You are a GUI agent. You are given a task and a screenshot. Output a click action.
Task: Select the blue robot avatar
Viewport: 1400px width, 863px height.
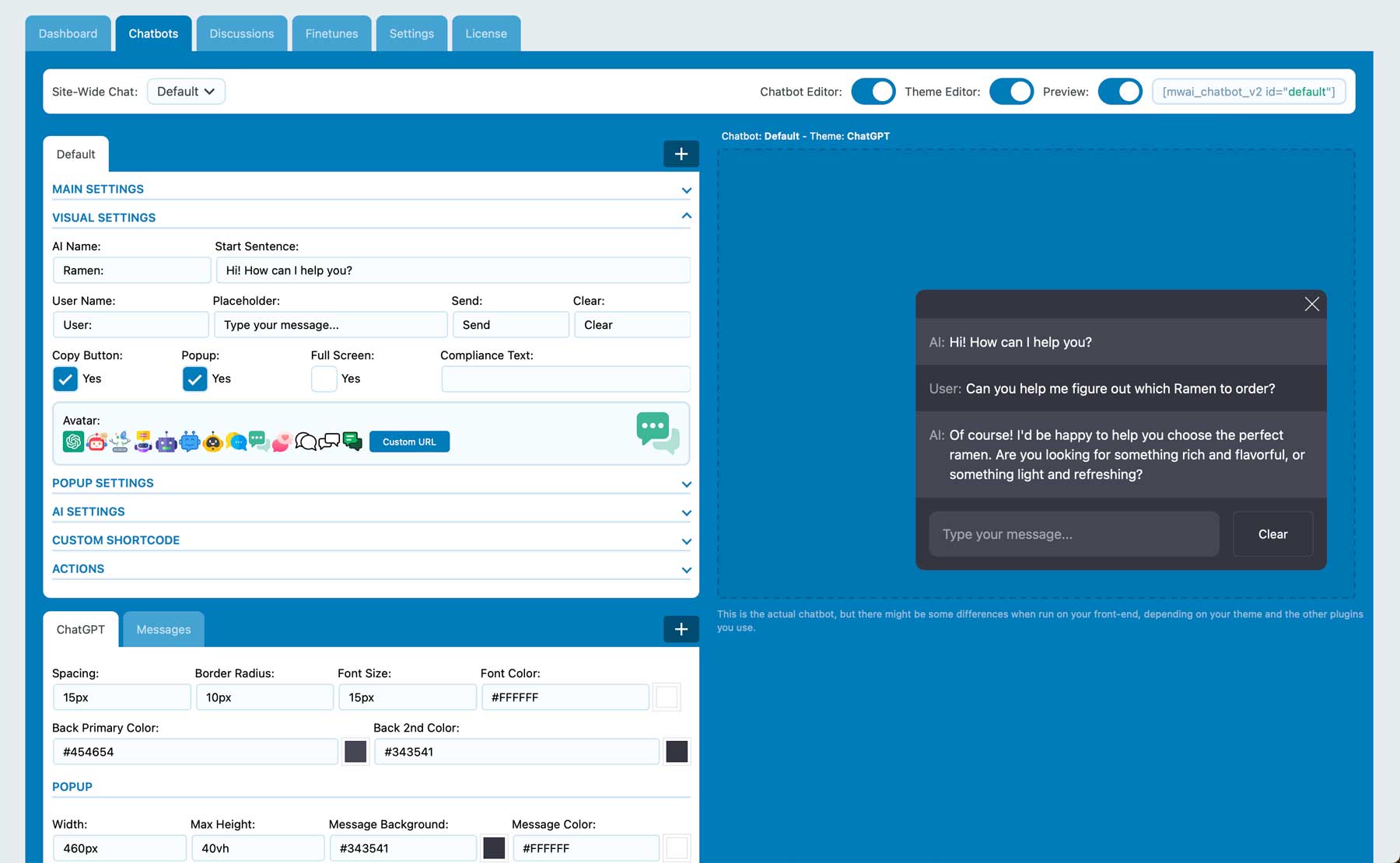(189, 442)
